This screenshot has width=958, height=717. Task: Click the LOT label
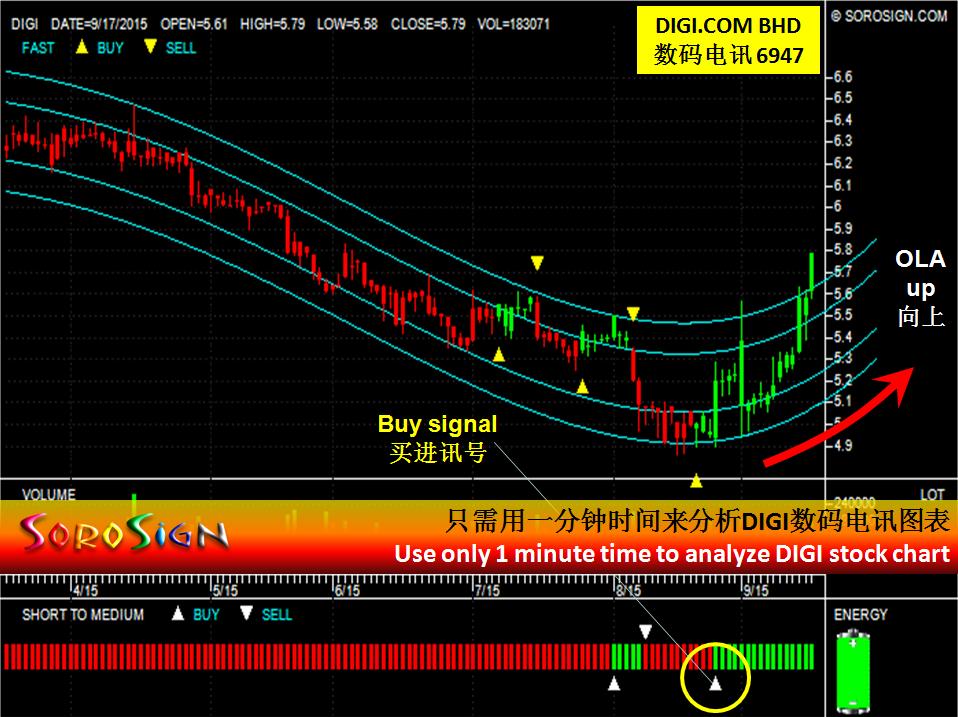click(x=932, y=493)
